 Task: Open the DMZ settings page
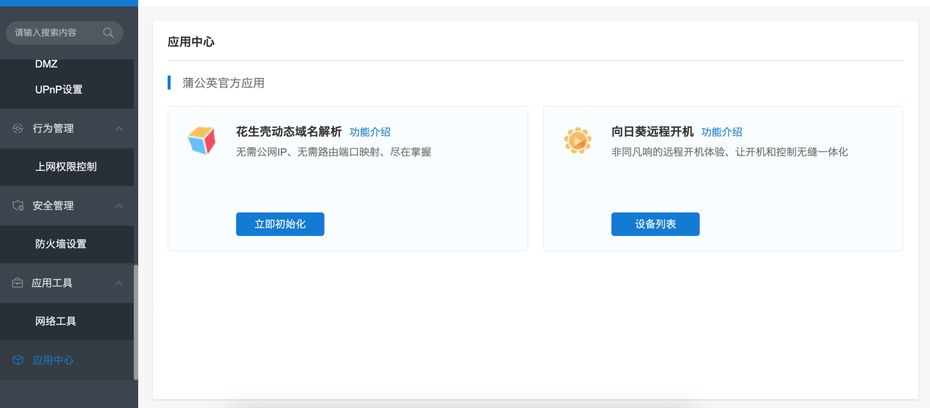click(46, 64)
